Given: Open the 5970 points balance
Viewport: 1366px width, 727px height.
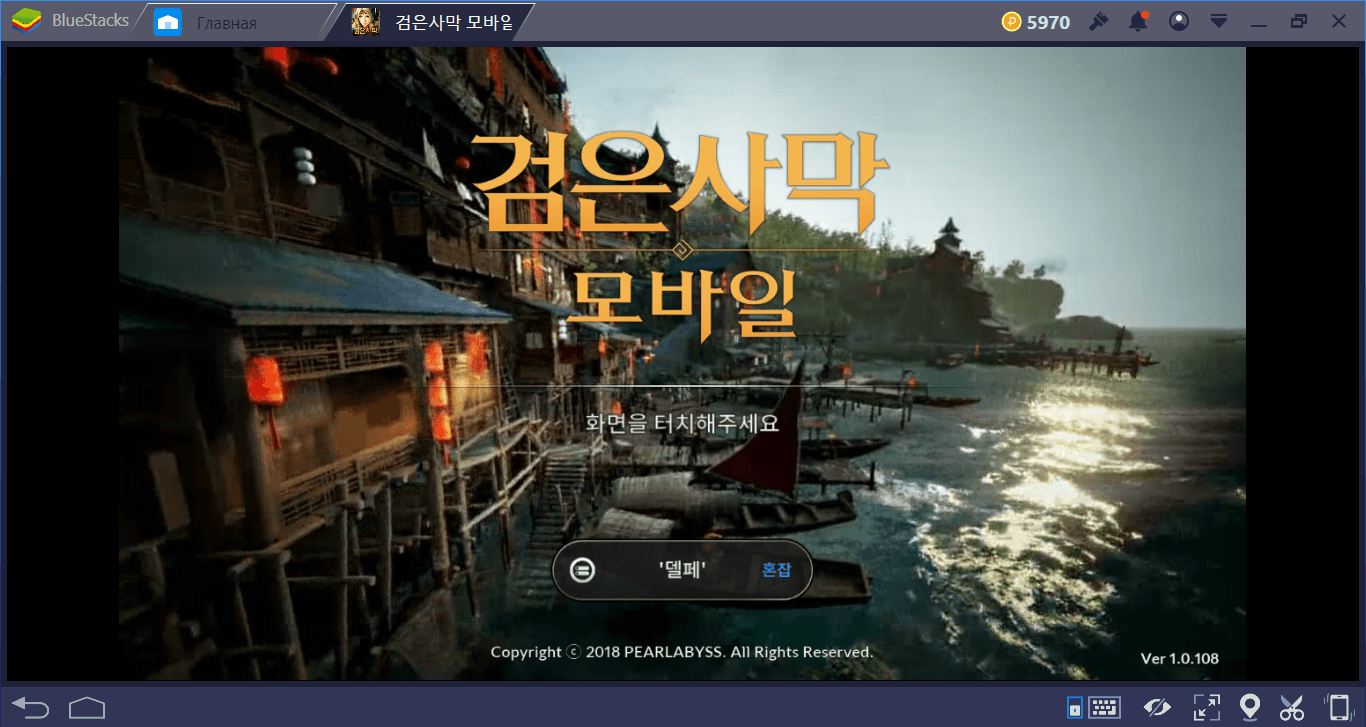Looking at the screenshot, I should pos(1048,22).
